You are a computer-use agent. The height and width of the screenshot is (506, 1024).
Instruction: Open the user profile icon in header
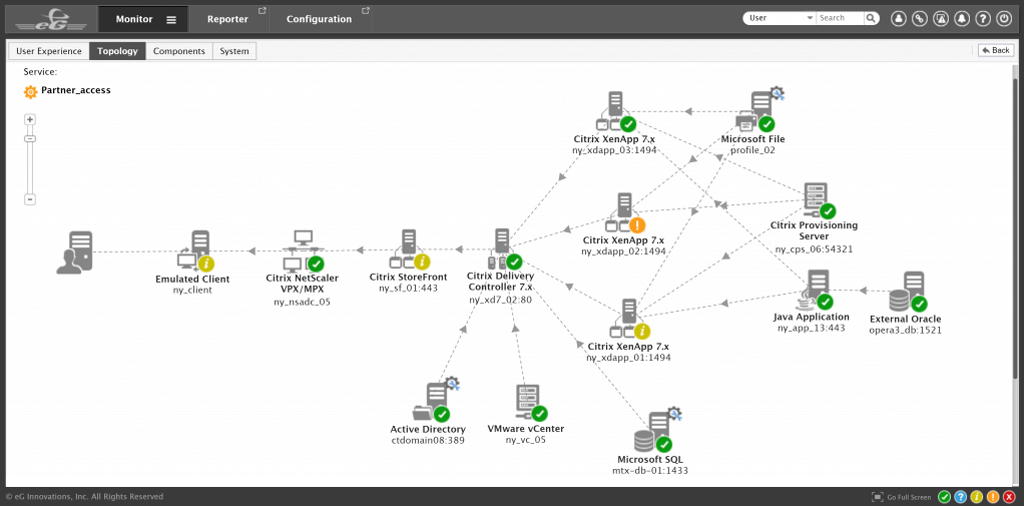coord(899,19)
